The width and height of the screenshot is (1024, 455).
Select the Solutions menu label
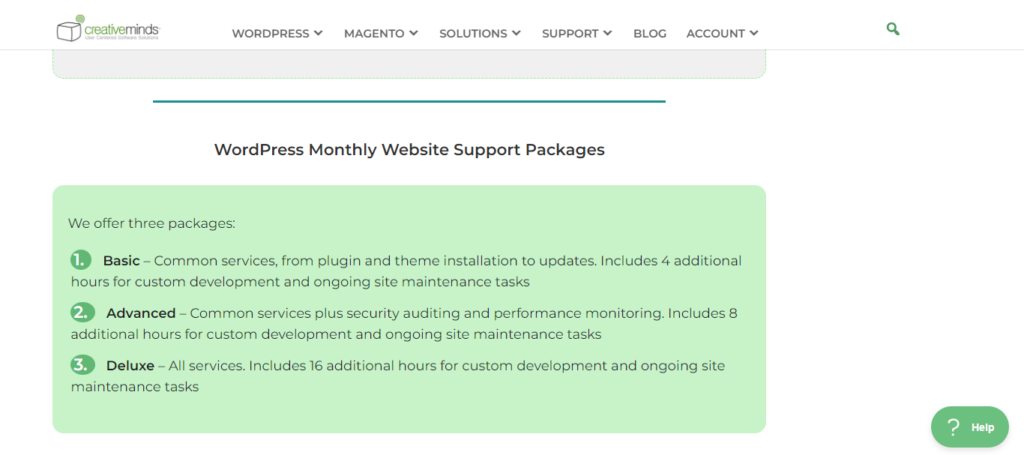(x=473, y=33)
